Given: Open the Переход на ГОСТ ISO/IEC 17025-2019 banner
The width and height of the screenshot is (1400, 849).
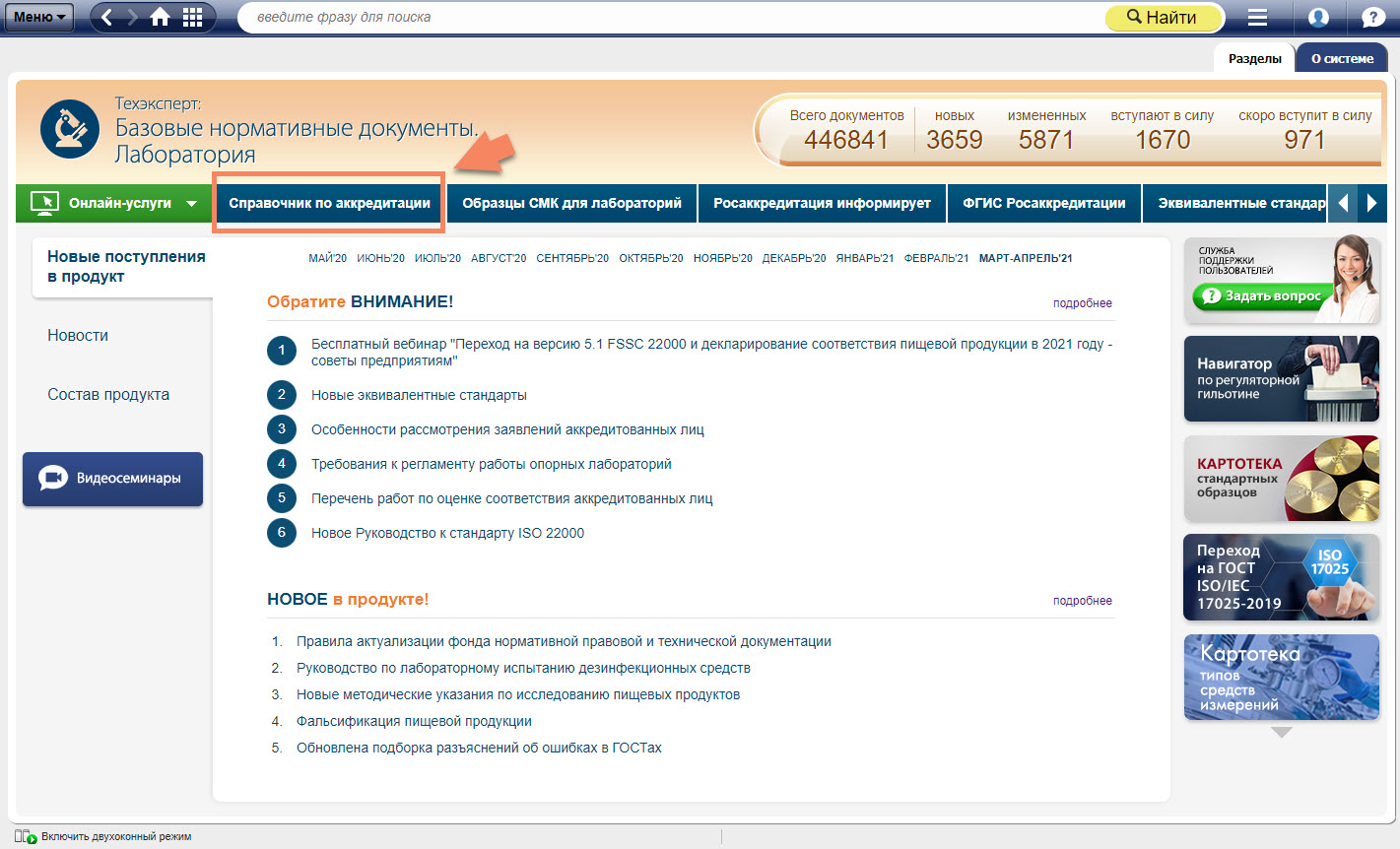Looking at the screenshot, I should click(1281, 577).
